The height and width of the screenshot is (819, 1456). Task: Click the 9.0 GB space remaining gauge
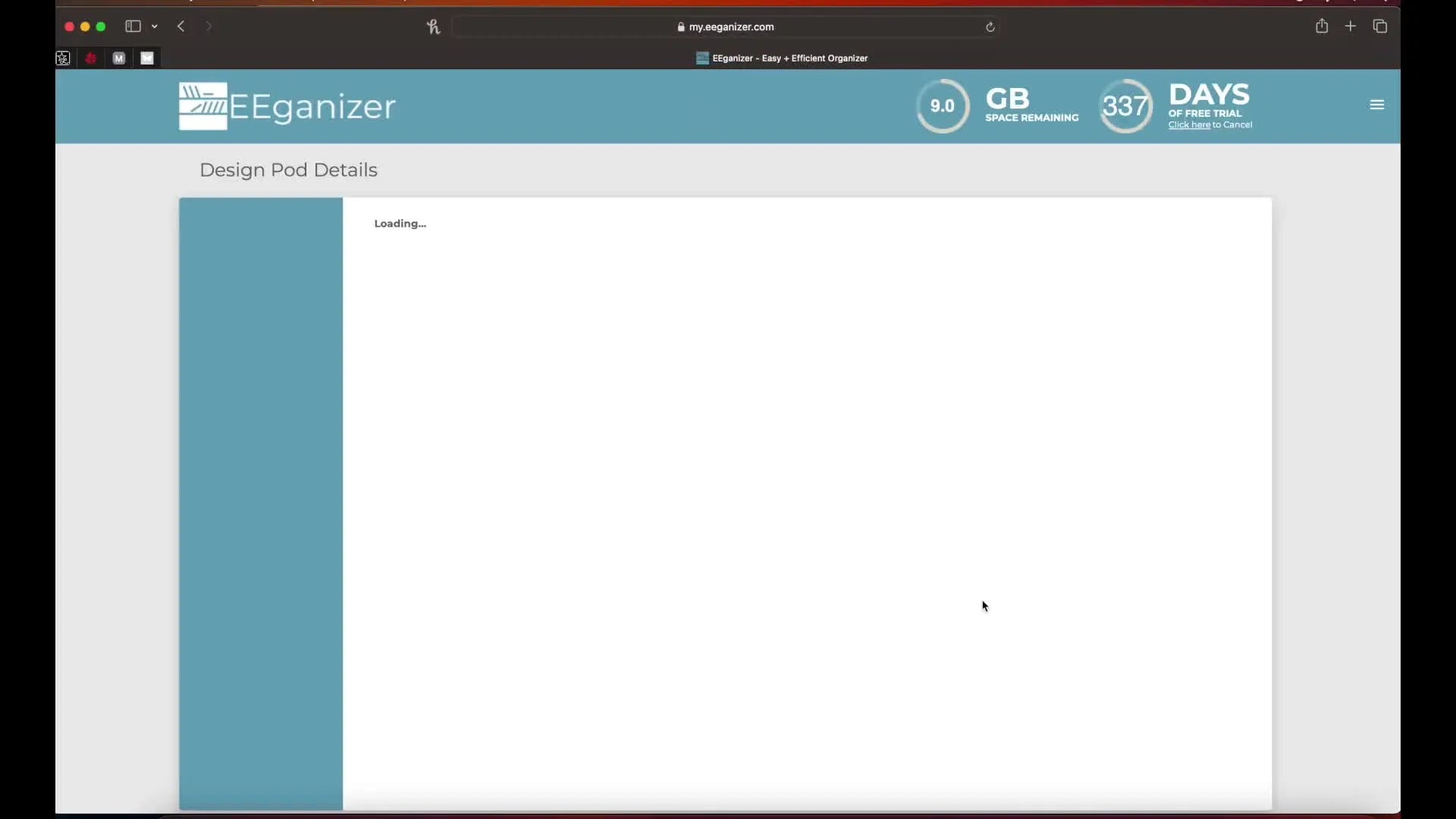click(x=943, y=106)
